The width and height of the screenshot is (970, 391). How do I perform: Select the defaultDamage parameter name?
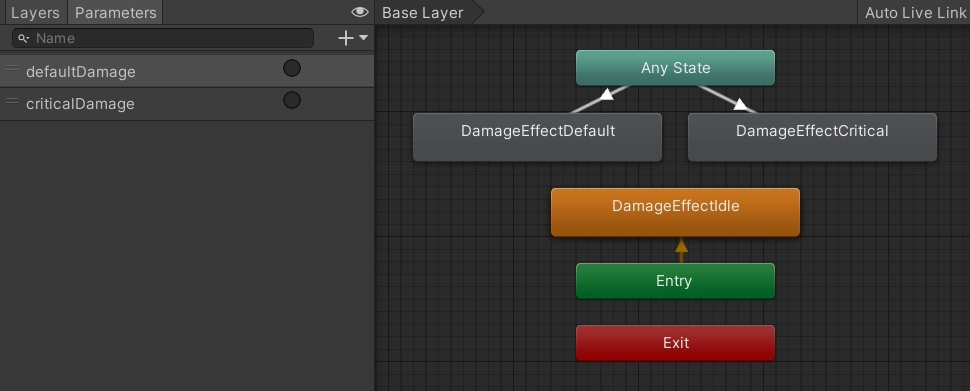(80, 72)
